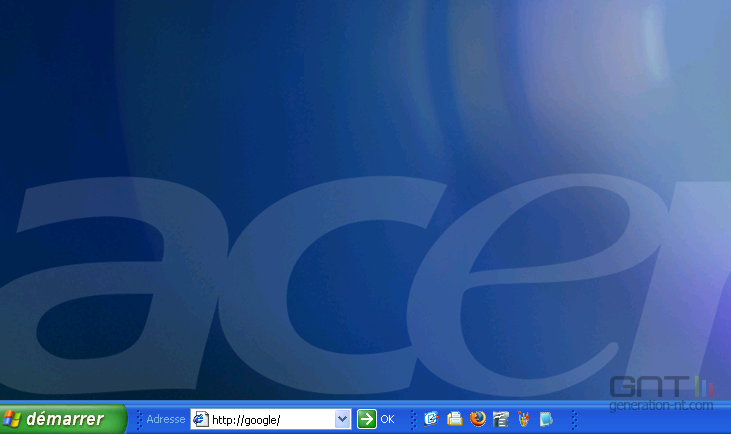Image resolution: width=731 pixels, height=434 pixels.
Task: Click the Adresse toolbar label
Action: coord(166,419)
